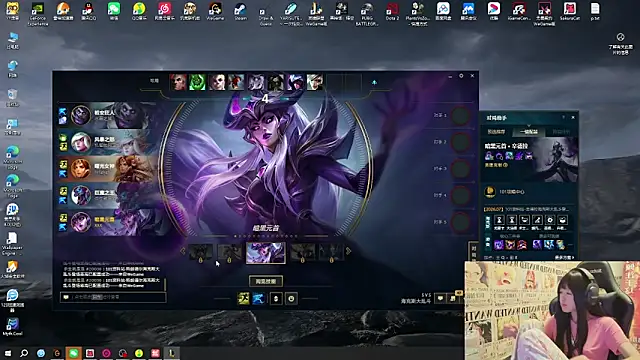Select the 祖安狂人 teammate row
This screenshot has width=640, height=360.
pos(108,115)
